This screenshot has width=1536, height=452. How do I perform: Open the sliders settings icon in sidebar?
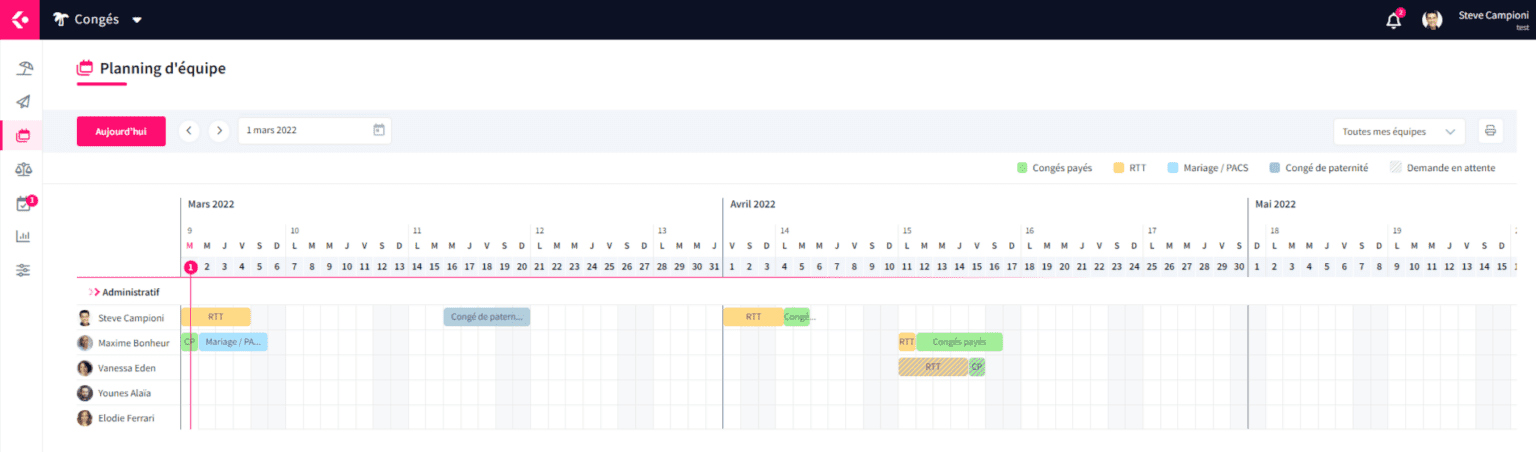point(24,270)
